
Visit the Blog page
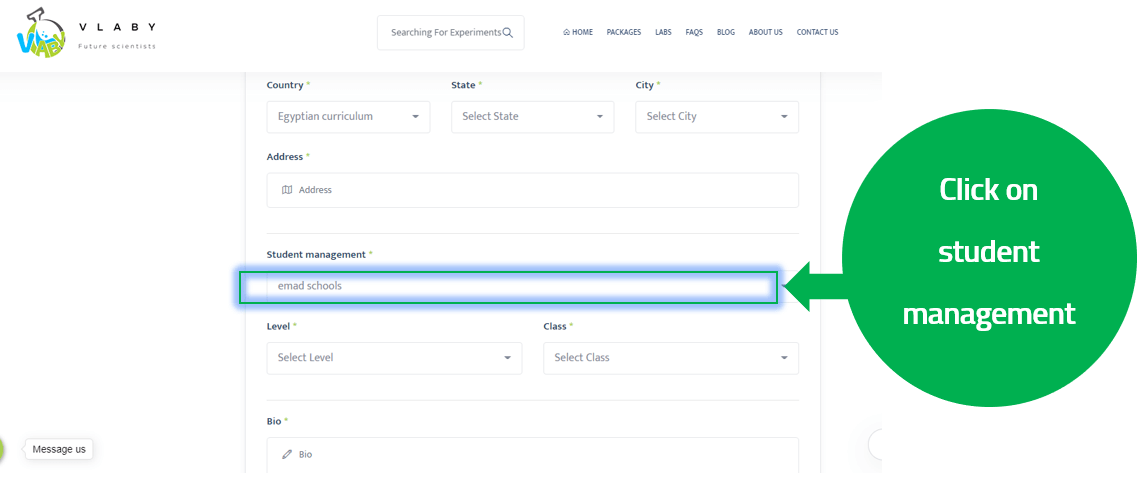(x=726, y=32)
